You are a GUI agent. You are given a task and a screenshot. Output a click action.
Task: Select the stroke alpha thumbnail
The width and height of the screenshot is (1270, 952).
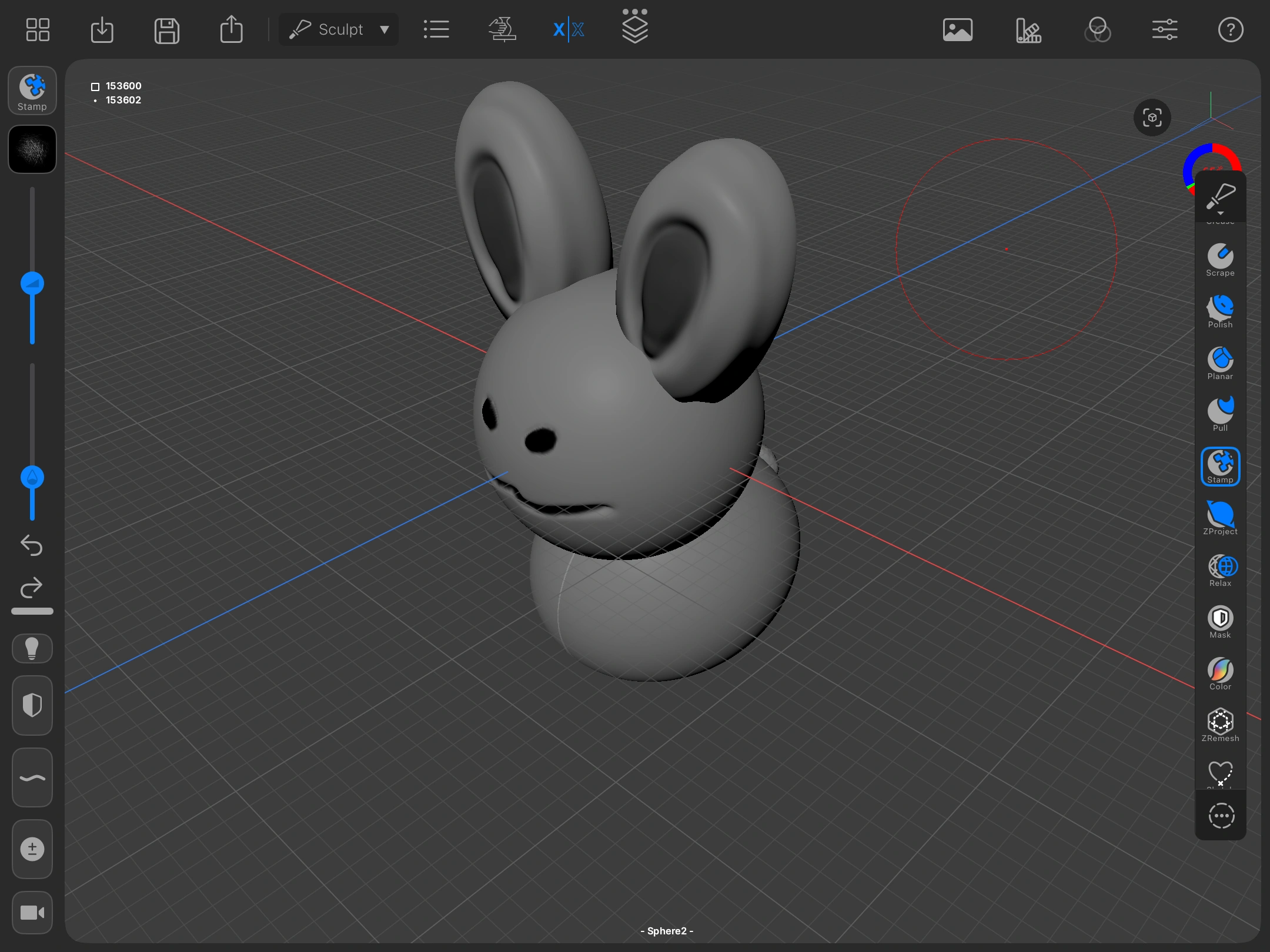tap(32, 149)
